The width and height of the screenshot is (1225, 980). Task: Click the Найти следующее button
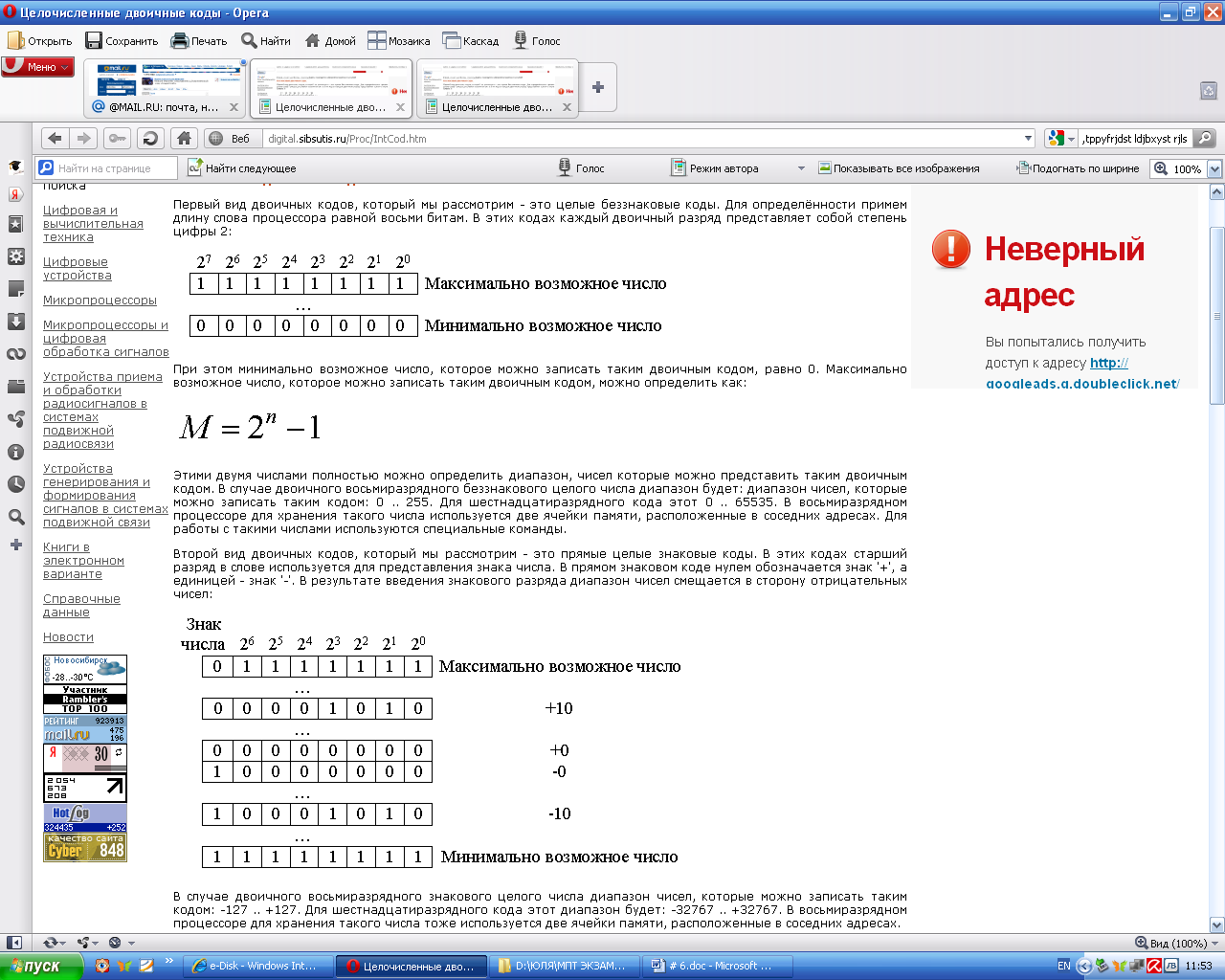242,167
